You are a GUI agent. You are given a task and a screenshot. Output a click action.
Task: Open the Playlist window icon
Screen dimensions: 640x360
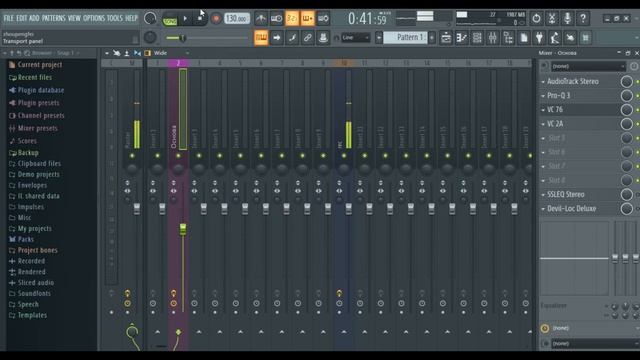446,38
